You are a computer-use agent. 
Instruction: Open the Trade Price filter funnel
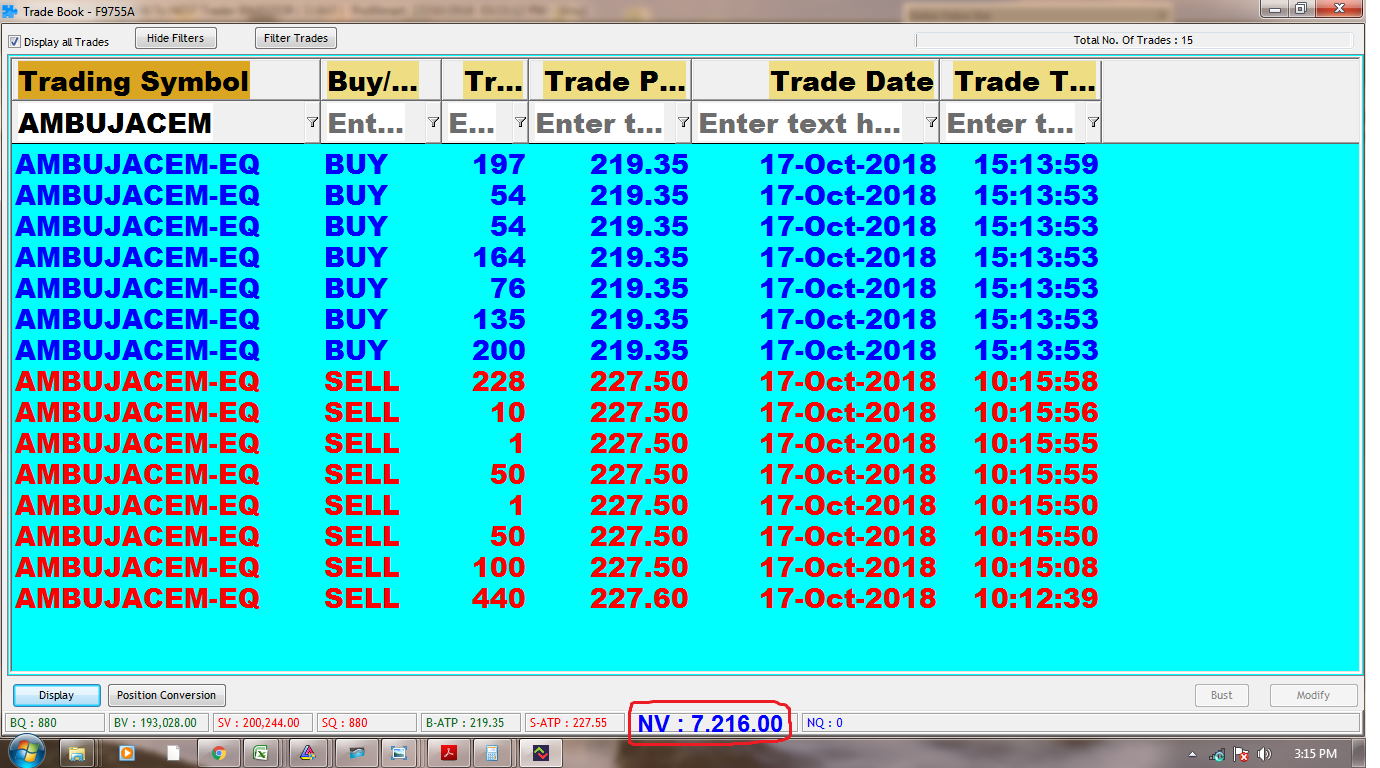683,122
